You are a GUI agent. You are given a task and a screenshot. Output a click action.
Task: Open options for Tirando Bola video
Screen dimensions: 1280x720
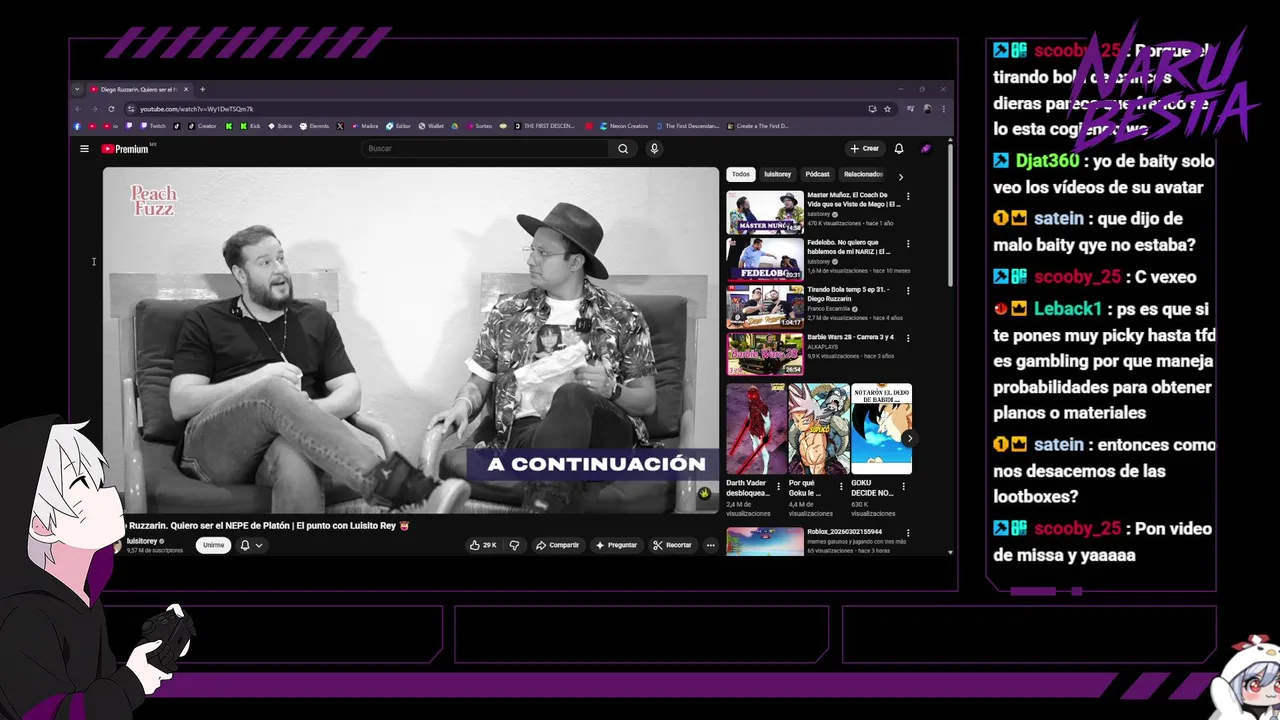tap(908, 290)
